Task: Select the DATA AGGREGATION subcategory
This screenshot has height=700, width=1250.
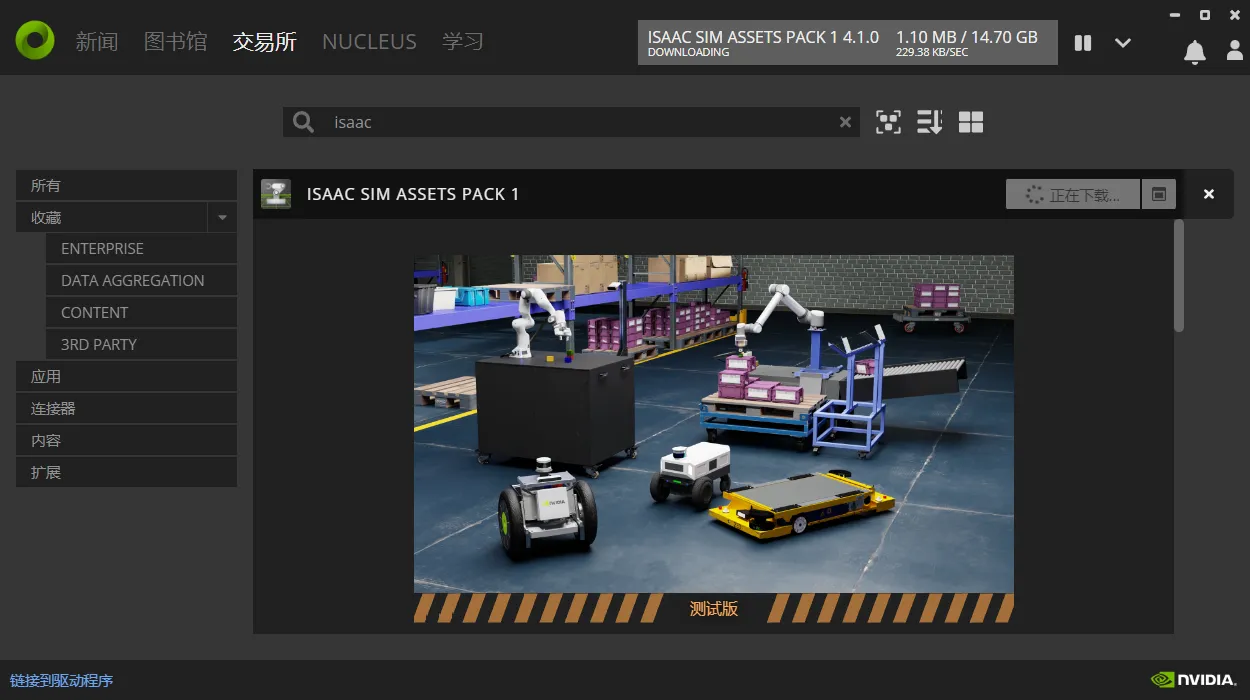Action: [141, 281]
